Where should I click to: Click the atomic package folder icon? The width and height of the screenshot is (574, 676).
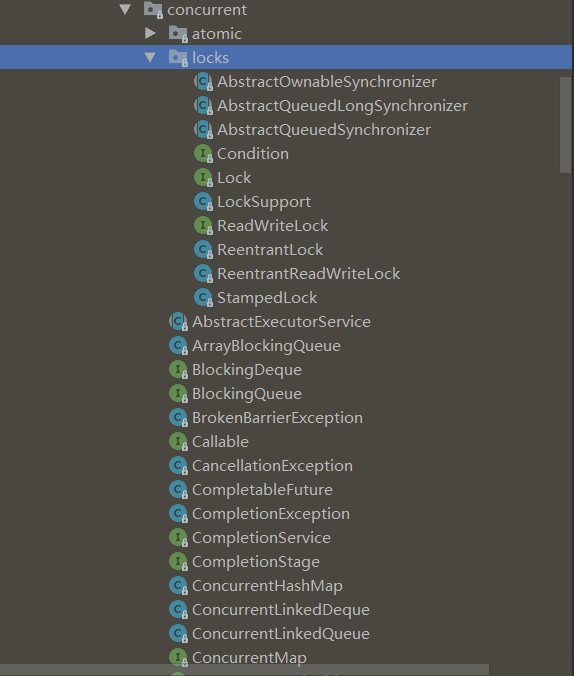[x=178, y=34]
